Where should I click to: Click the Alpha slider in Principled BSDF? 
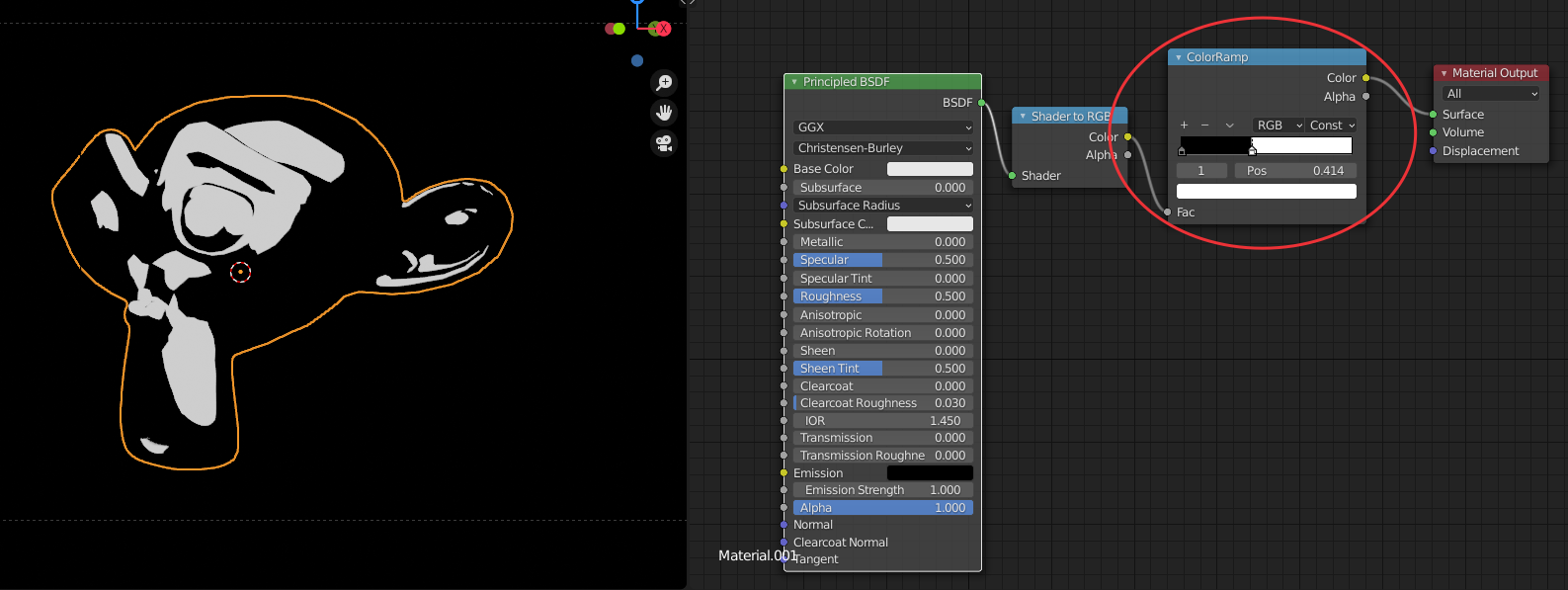tap(883, 508)
